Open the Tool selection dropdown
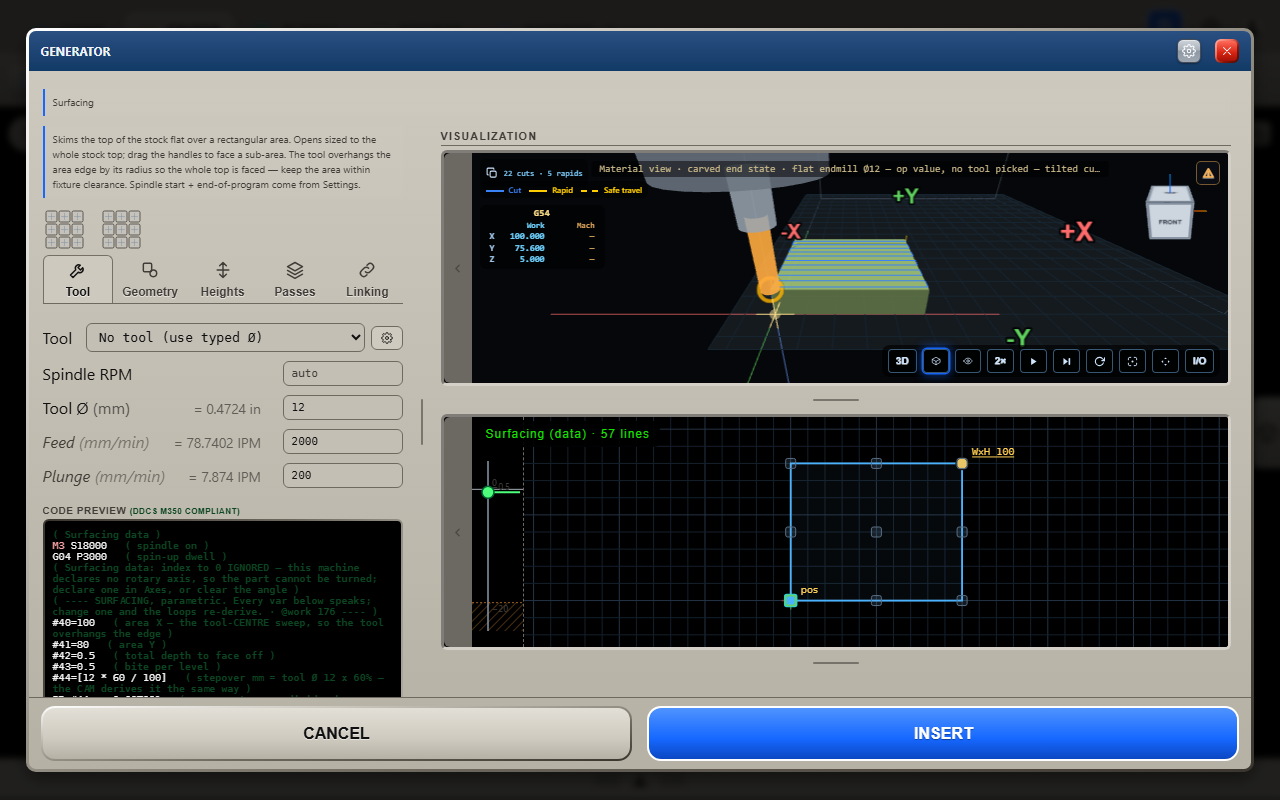 225,338
